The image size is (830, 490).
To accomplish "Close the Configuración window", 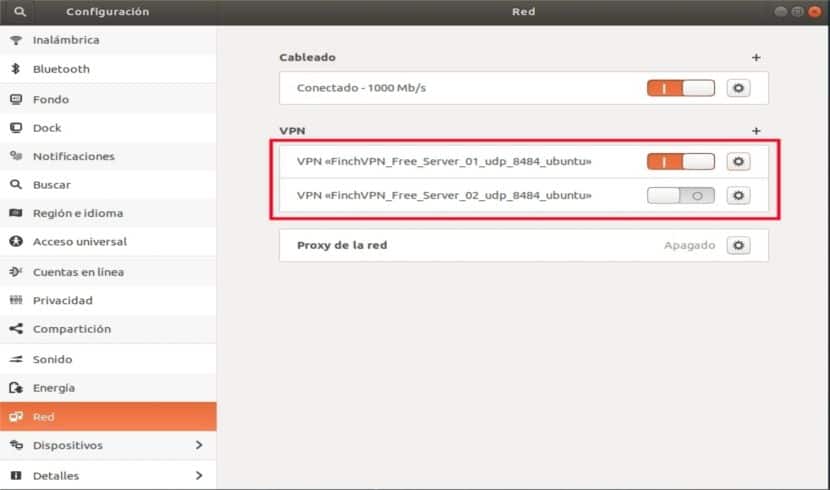I will [814, 12].
